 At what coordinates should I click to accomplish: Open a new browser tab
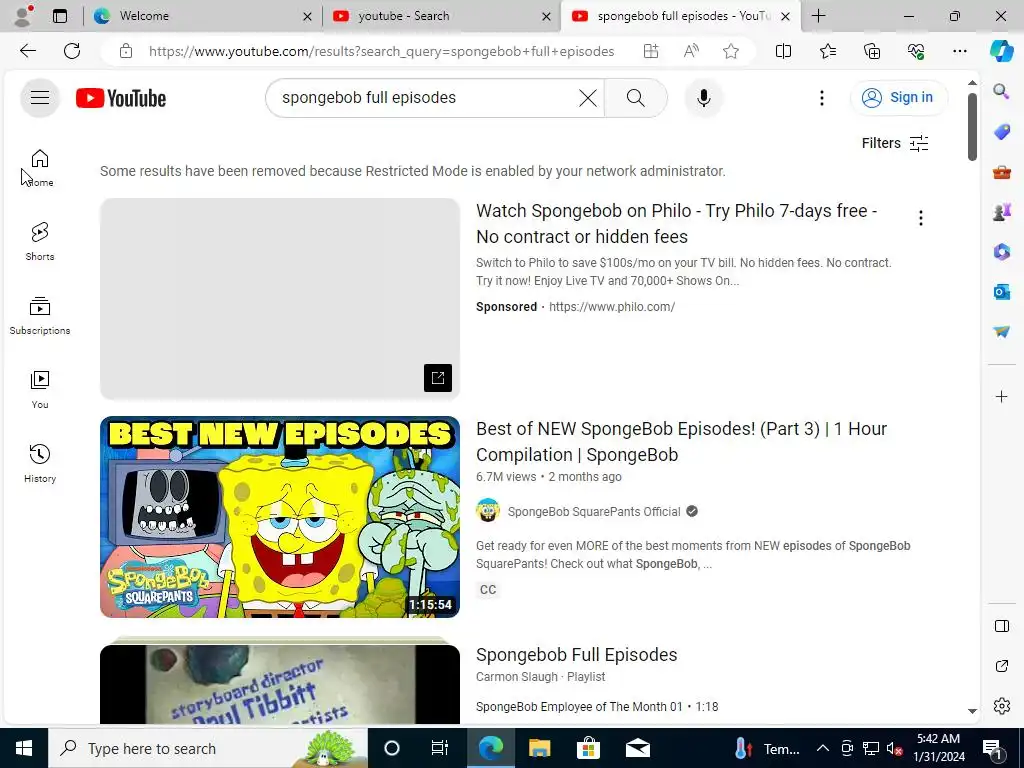819,16
